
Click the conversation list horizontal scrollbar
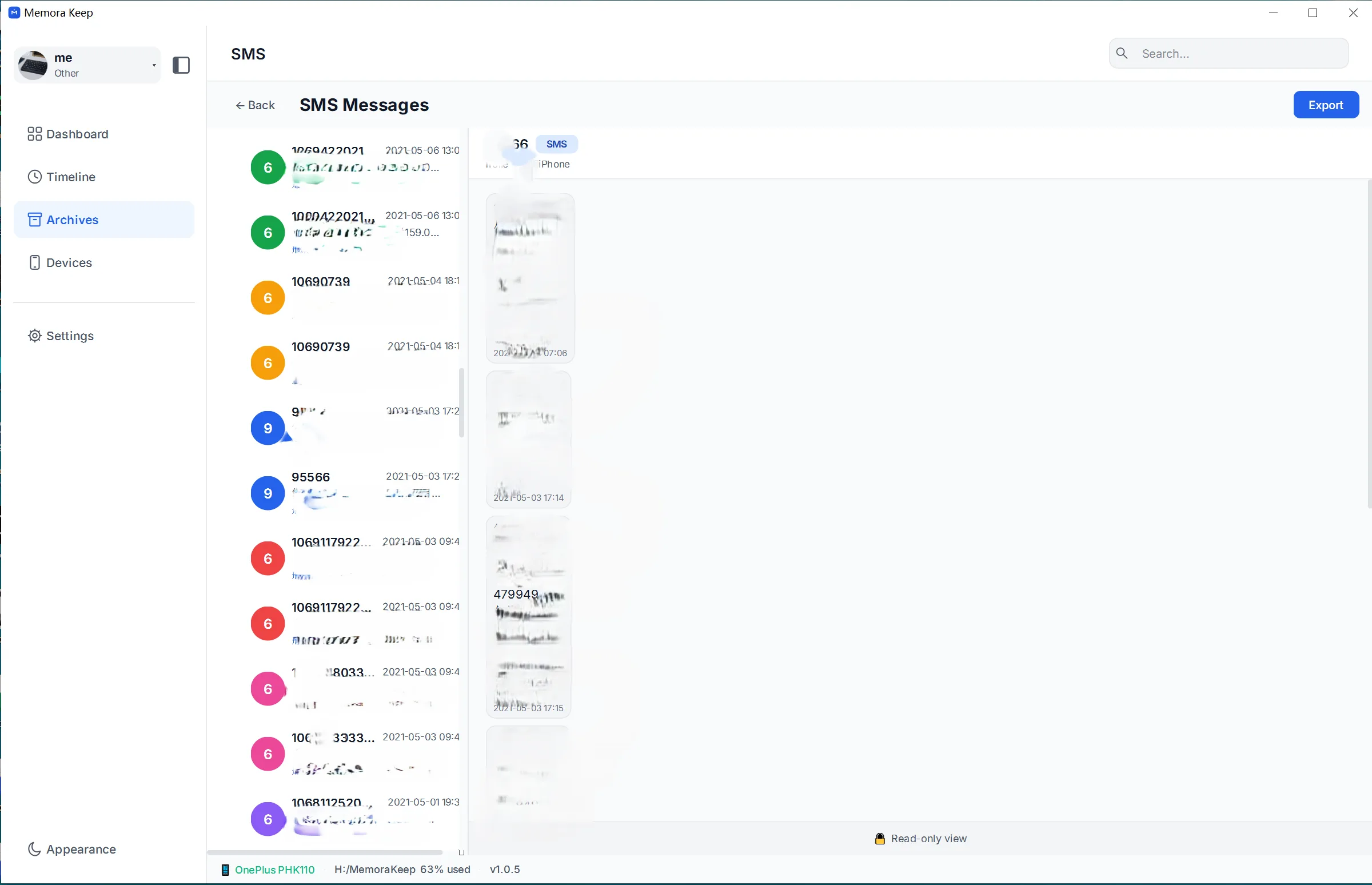tap(325, 852)
